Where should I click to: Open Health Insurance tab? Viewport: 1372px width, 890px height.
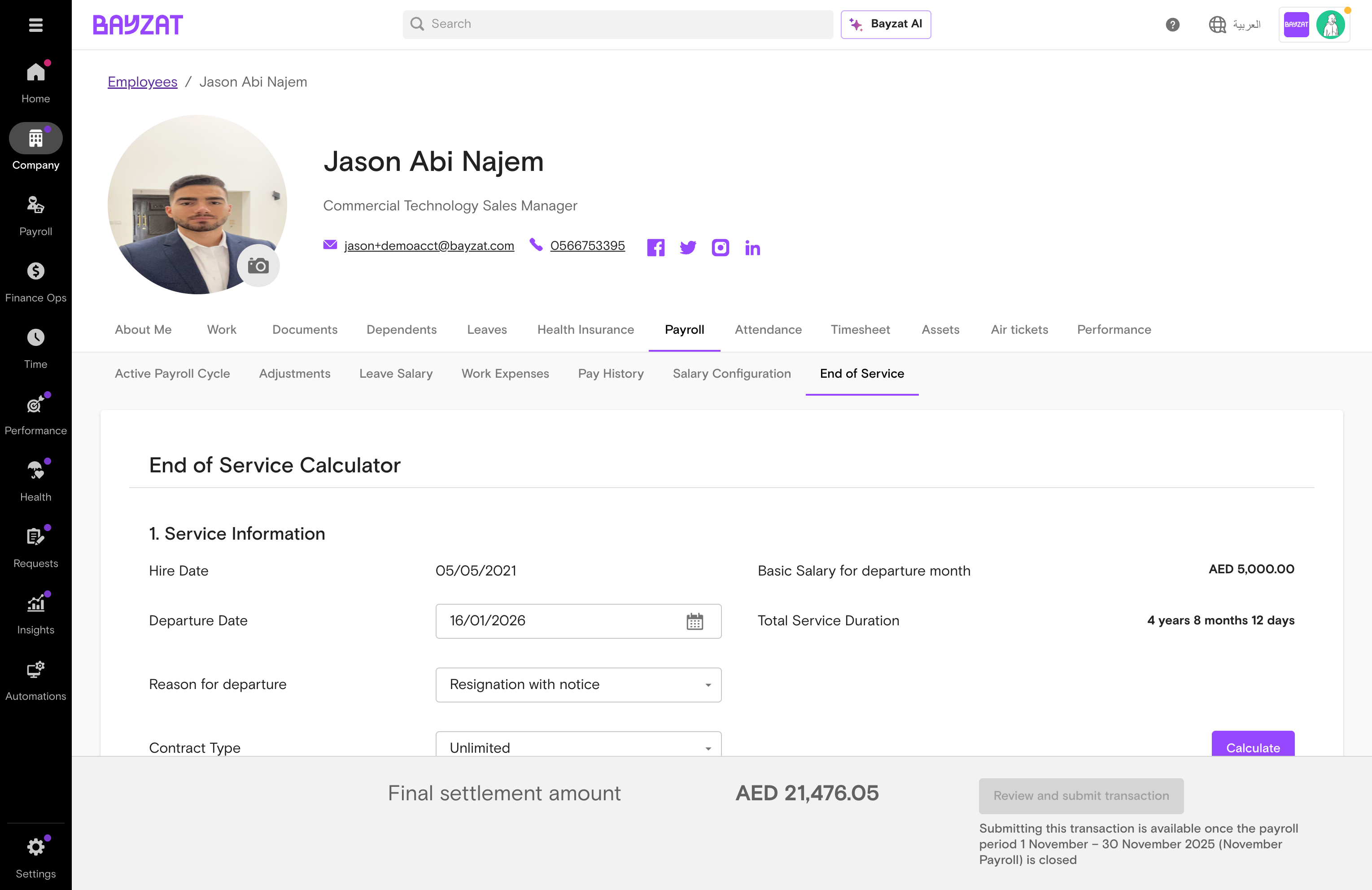[585, 330]
